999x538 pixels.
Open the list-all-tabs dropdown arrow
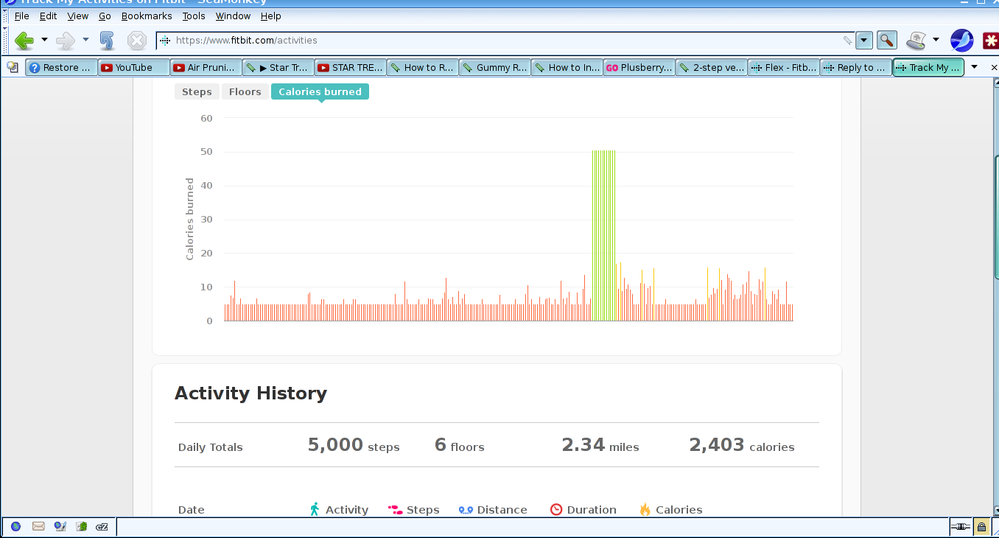974,67
